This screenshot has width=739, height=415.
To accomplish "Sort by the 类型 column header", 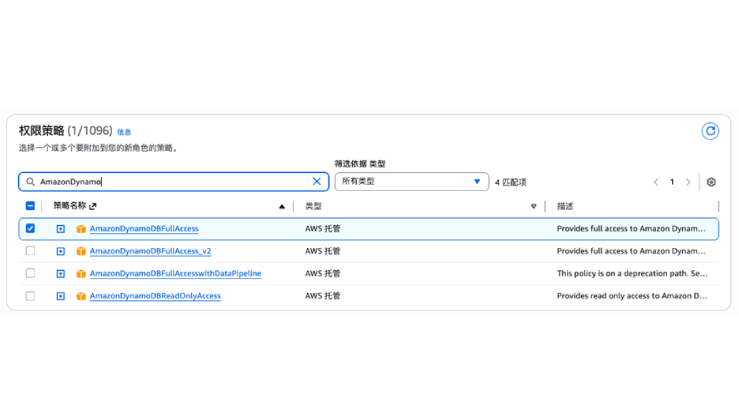I will tap(313, 206).
